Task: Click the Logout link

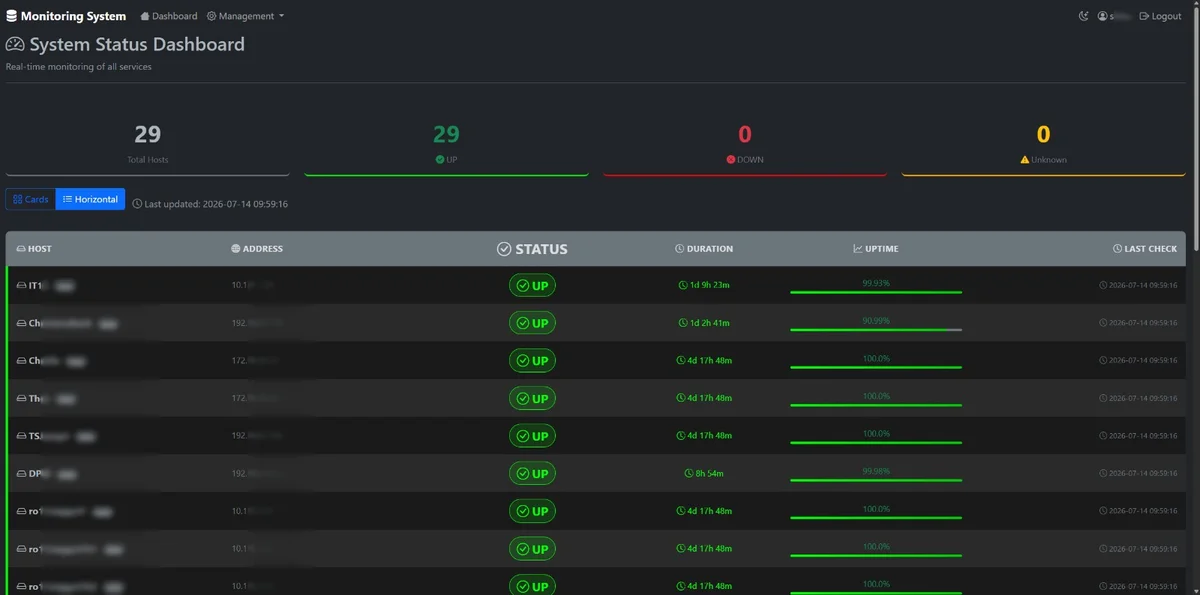Action: pos(1160,16)
